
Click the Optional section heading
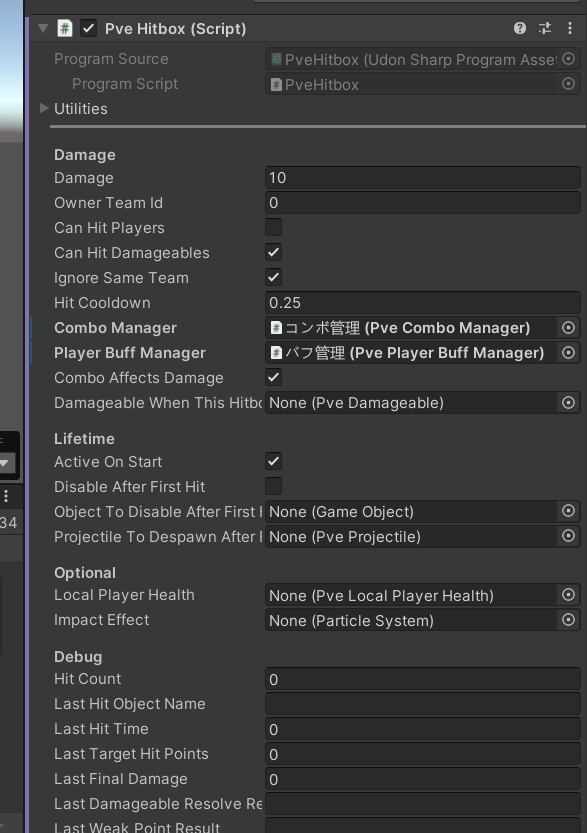(84, 573)
